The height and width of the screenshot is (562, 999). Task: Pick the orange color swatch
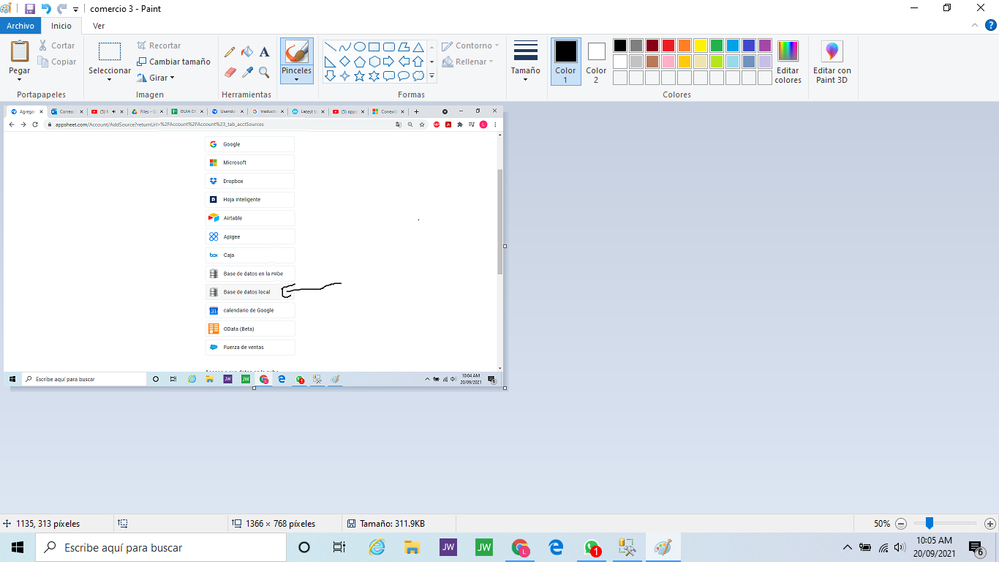coord(684,45)
